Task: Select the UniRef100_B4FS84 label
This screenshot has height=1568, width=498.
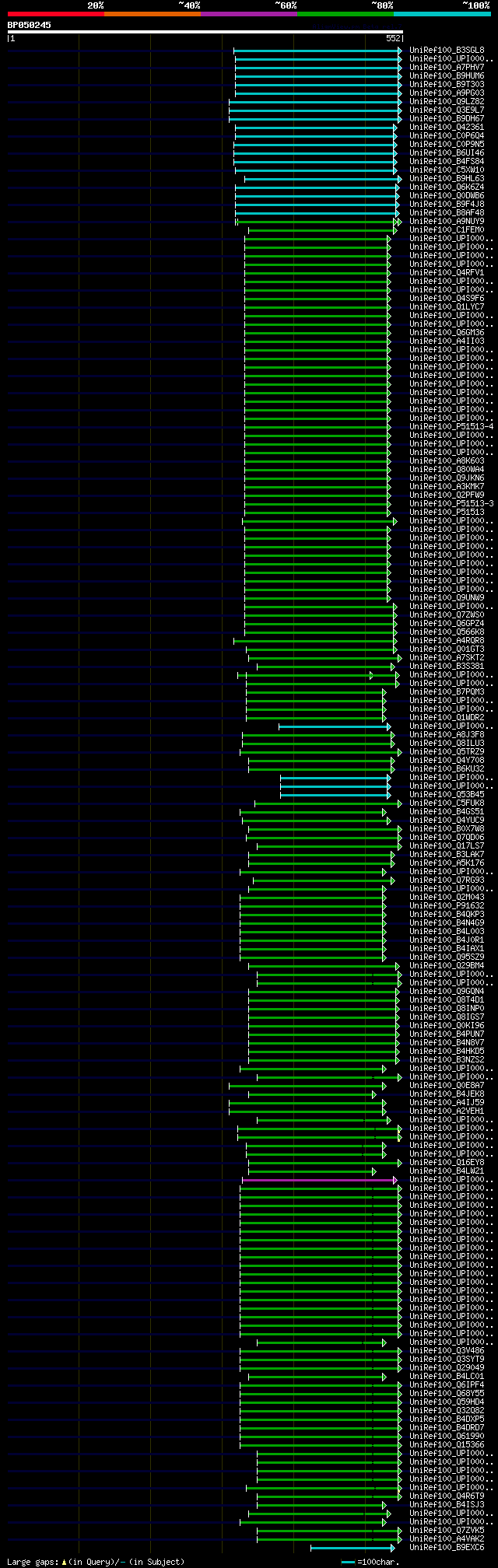Action: tap(447, 162)
